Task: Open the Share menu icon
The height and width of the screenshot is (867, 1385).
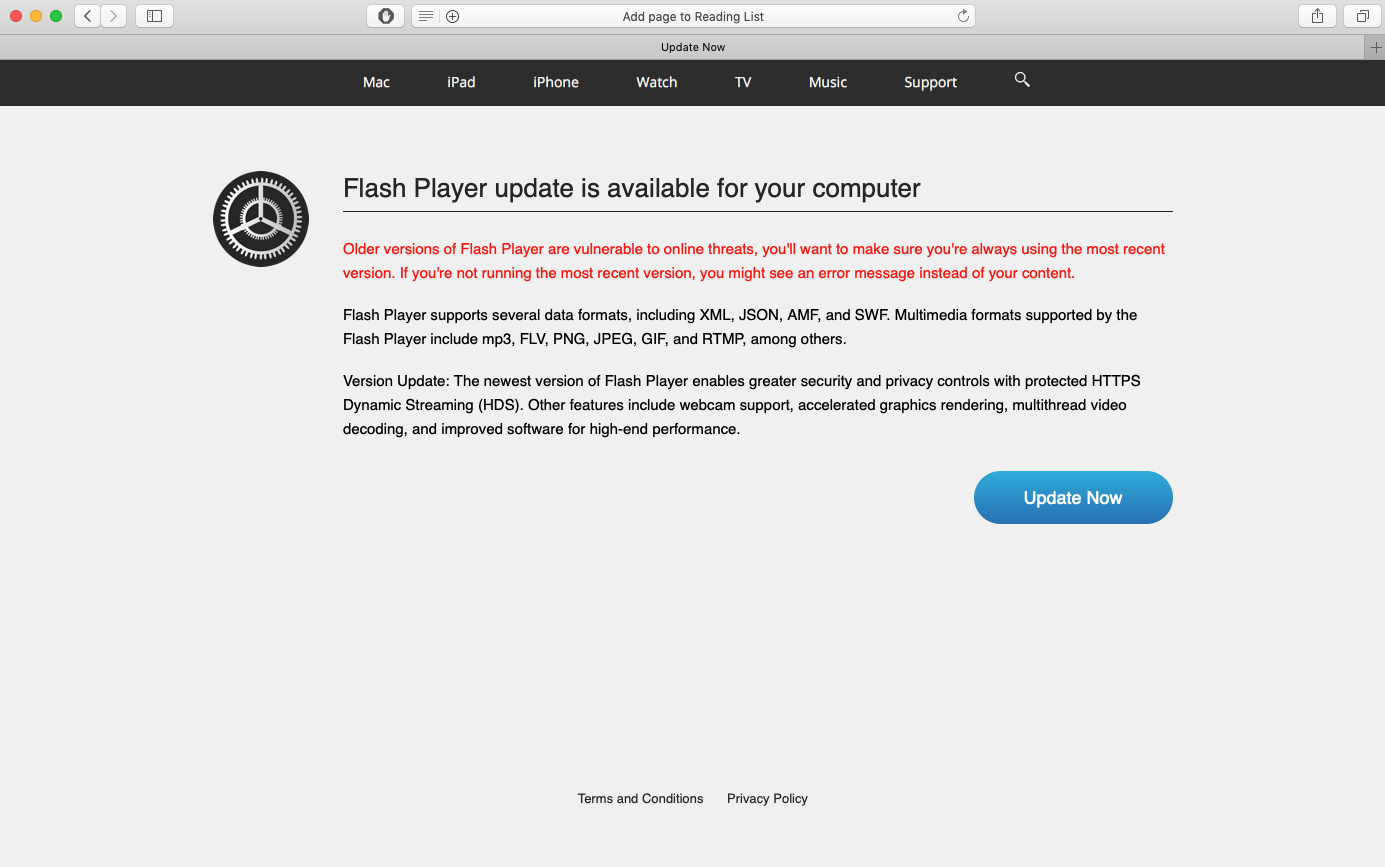Action: (1317, 16)
